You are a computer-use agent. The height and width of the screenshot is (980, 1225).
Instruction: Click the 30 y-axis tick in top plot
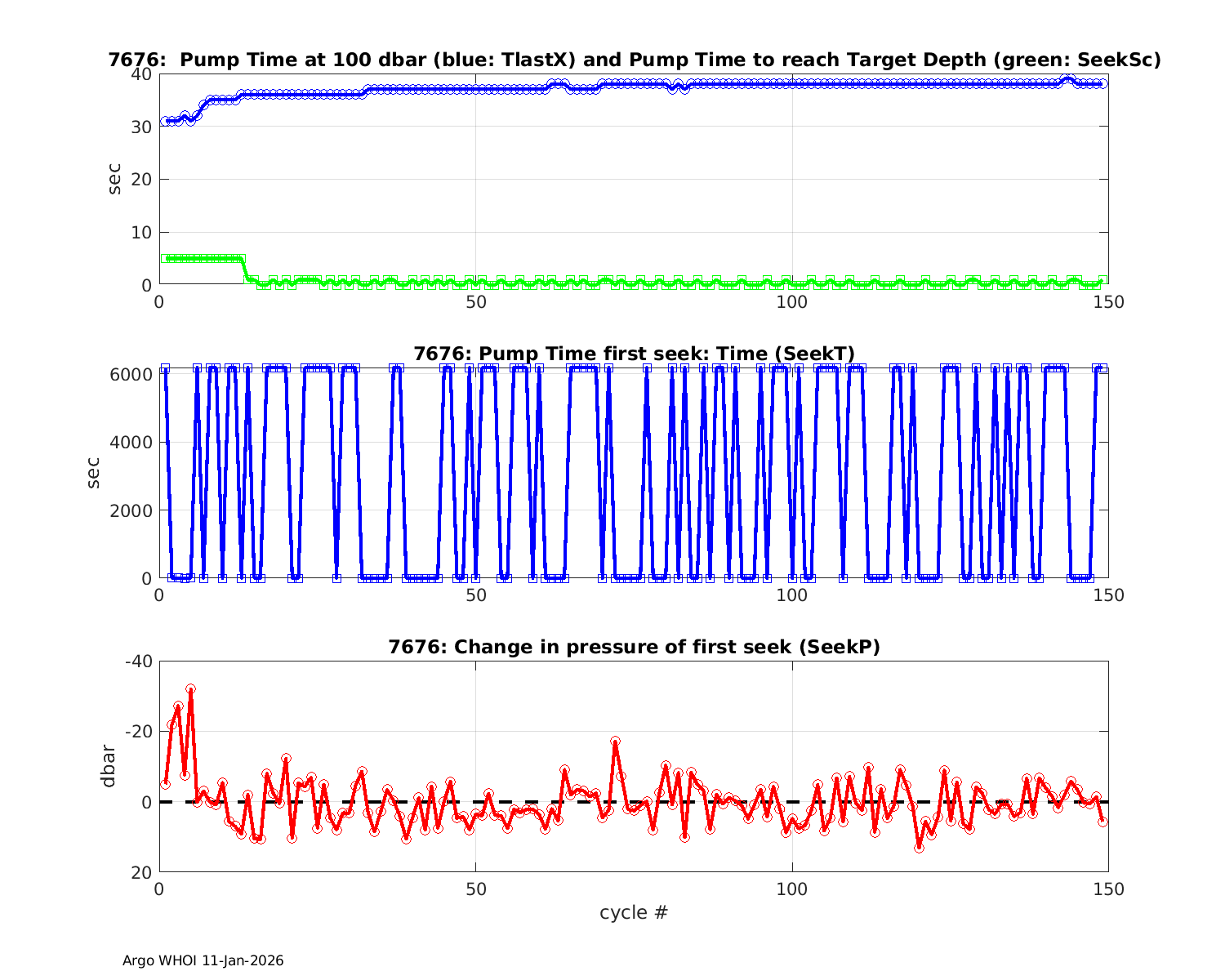(x=140, y=127)
